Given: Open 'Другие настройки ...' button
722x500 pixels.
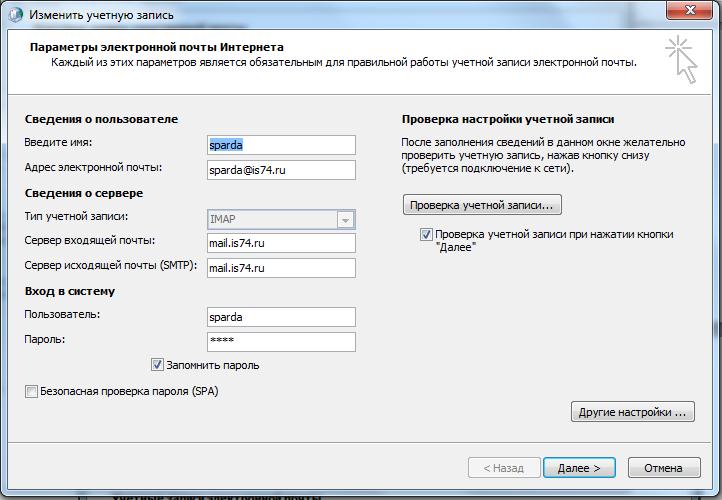Looking at the screenshot, I should pos(632,412).
